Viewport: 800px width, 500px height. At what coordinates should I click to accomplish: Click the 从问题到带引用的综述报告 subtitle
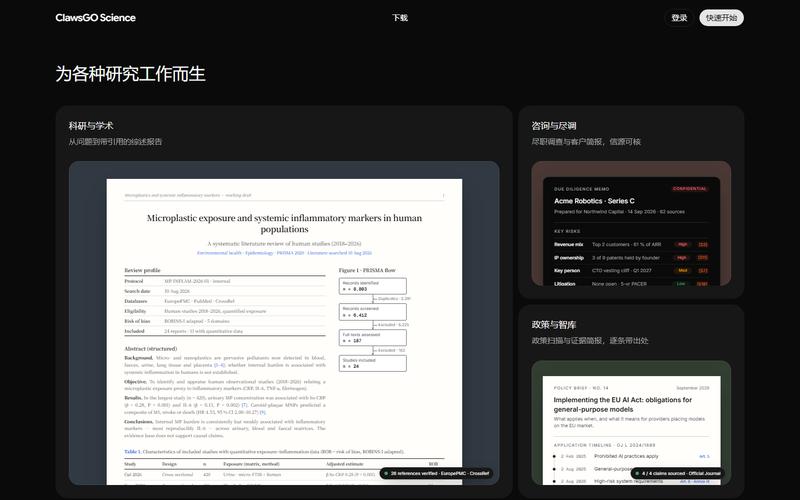pyautogui.click(x=115, y=142)
